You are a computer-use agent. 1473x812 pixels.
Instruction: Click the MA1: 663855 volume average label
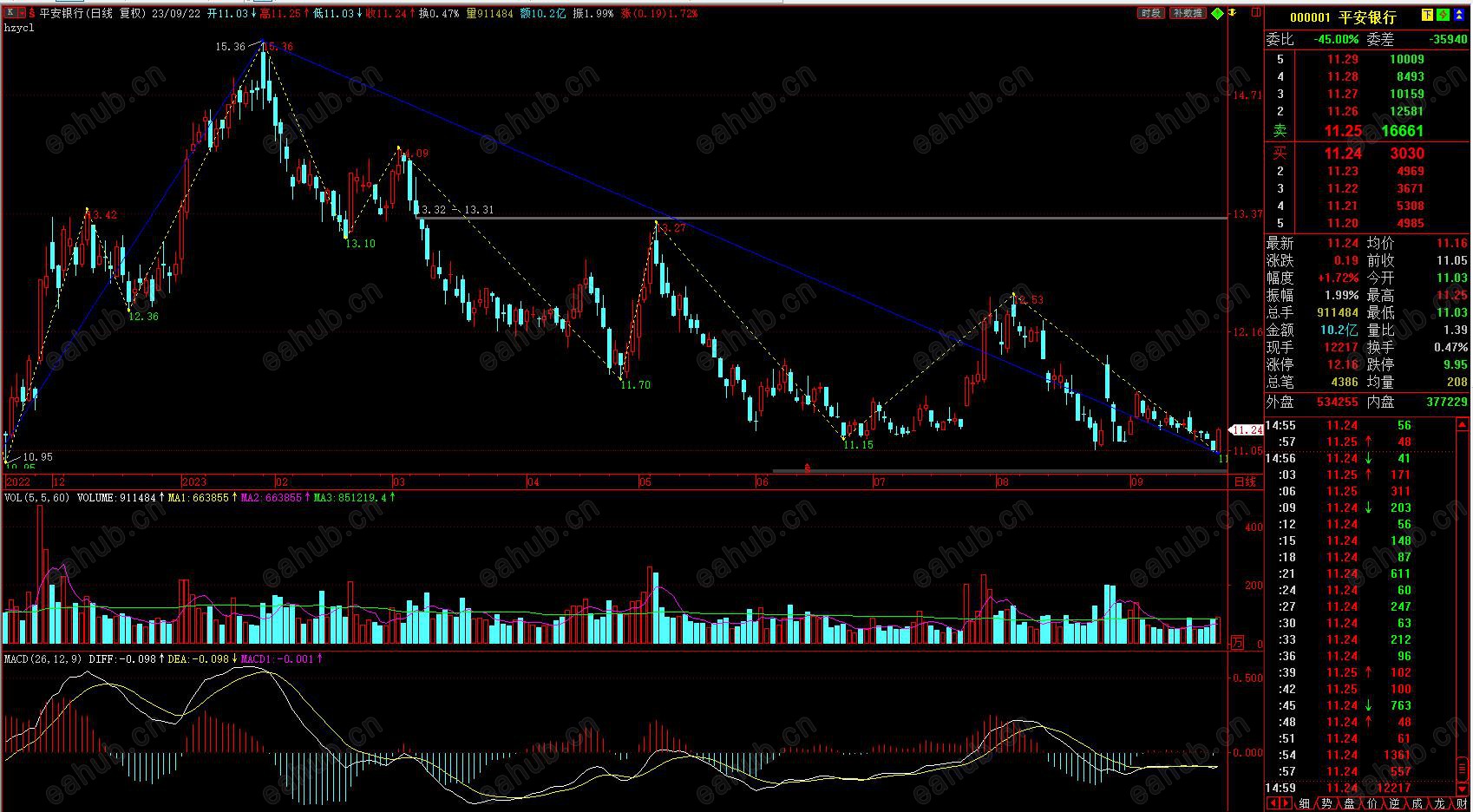(x=199, y=498)
